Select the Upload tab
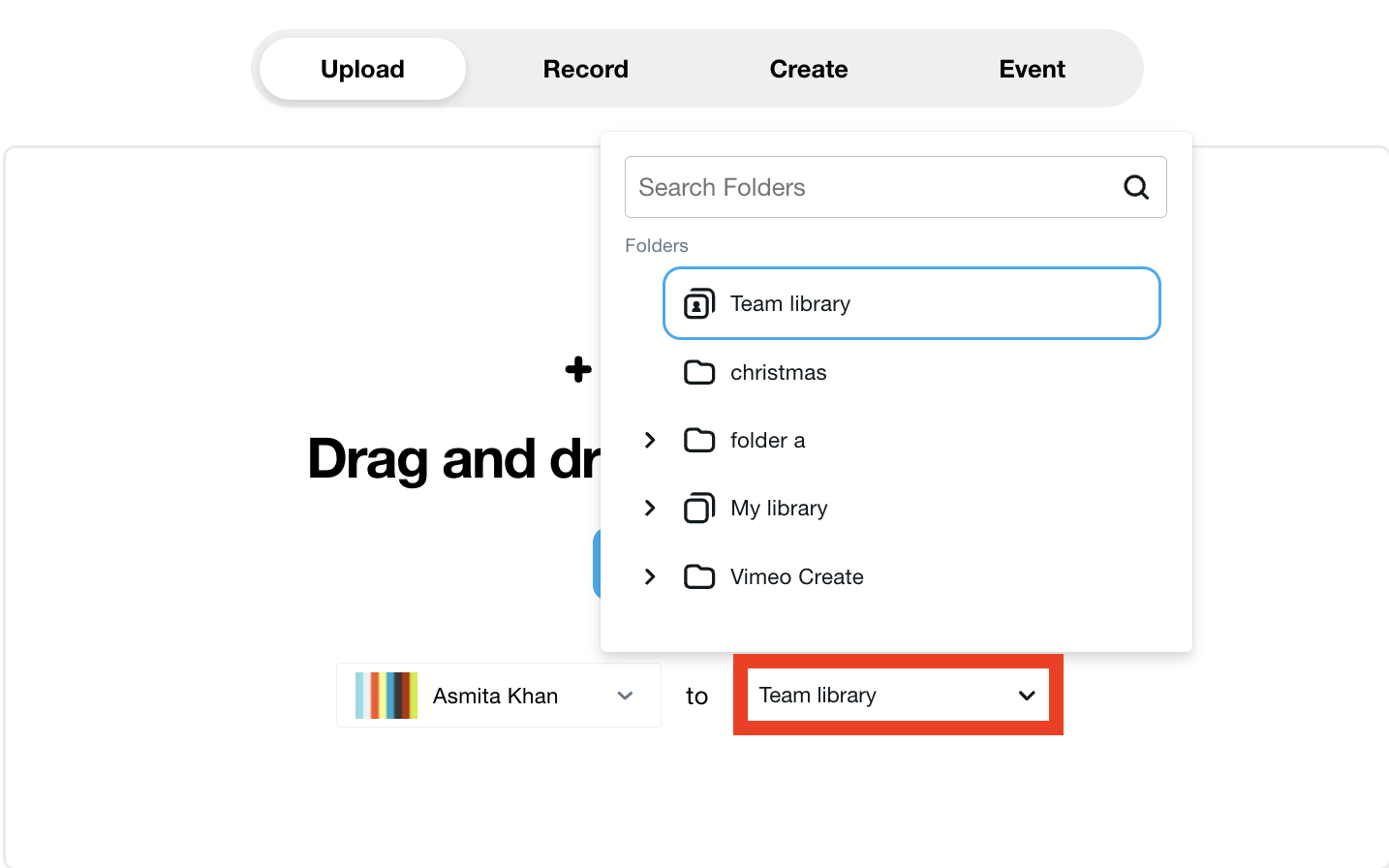The image size is (1389, 868). [362, 69]
